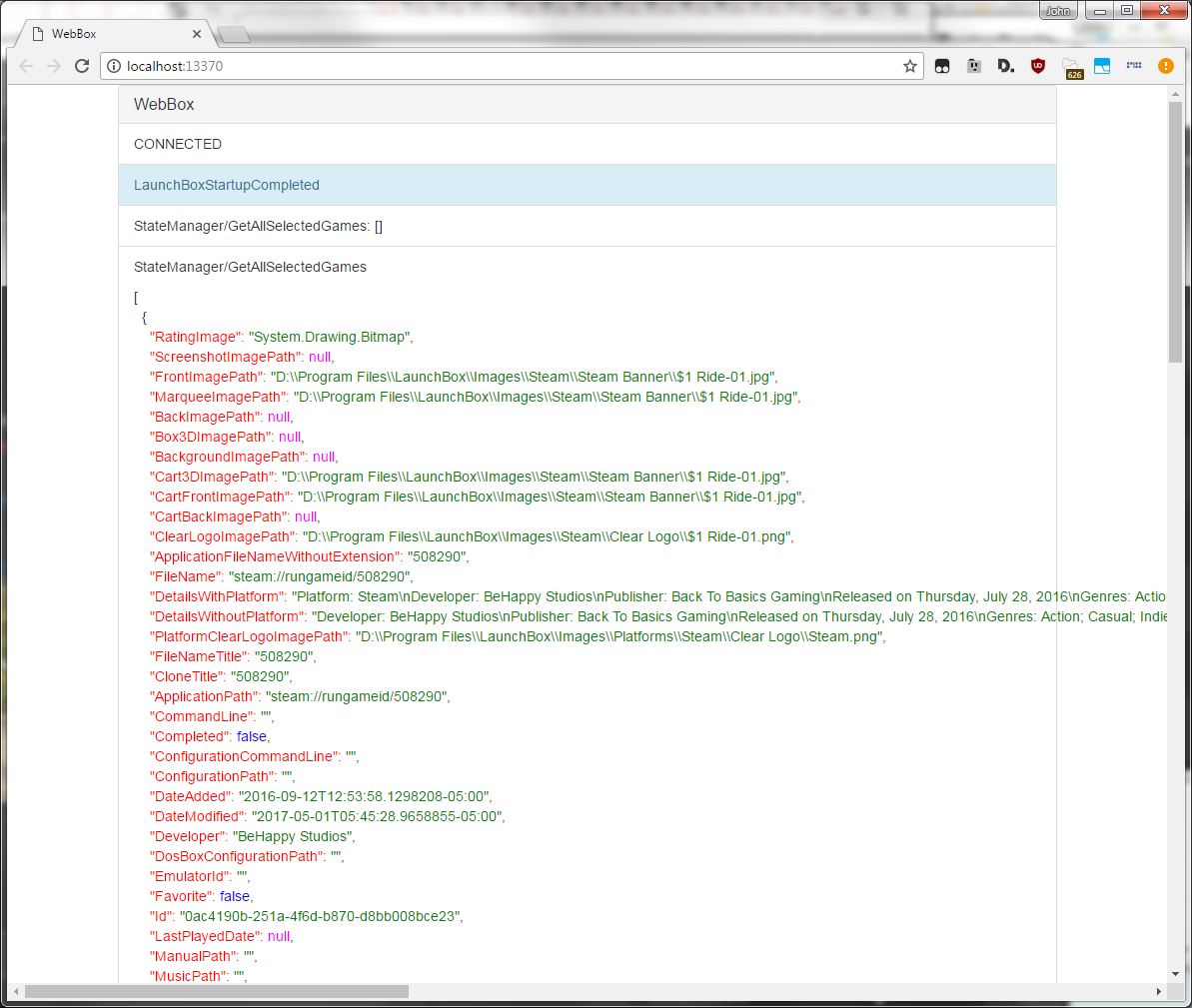The height and width of the screenshot is (1008, 1192).
Task: Click the "BackgroundImagePath" key
Action: pyautogui.click(x=228, y=457)
